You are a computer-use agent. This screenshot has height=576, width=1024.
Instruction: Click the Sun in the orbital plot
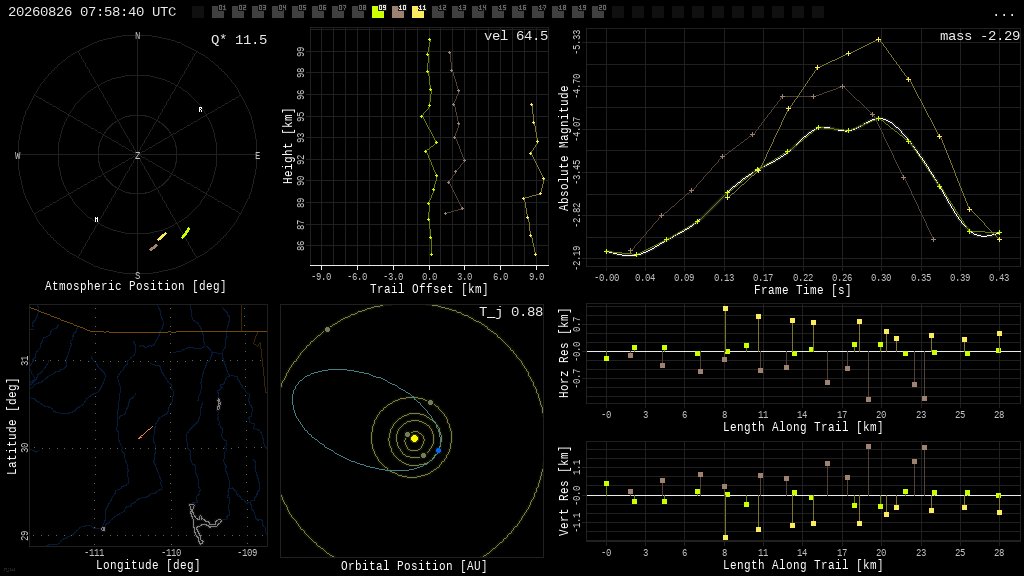[x=414, y=439]
